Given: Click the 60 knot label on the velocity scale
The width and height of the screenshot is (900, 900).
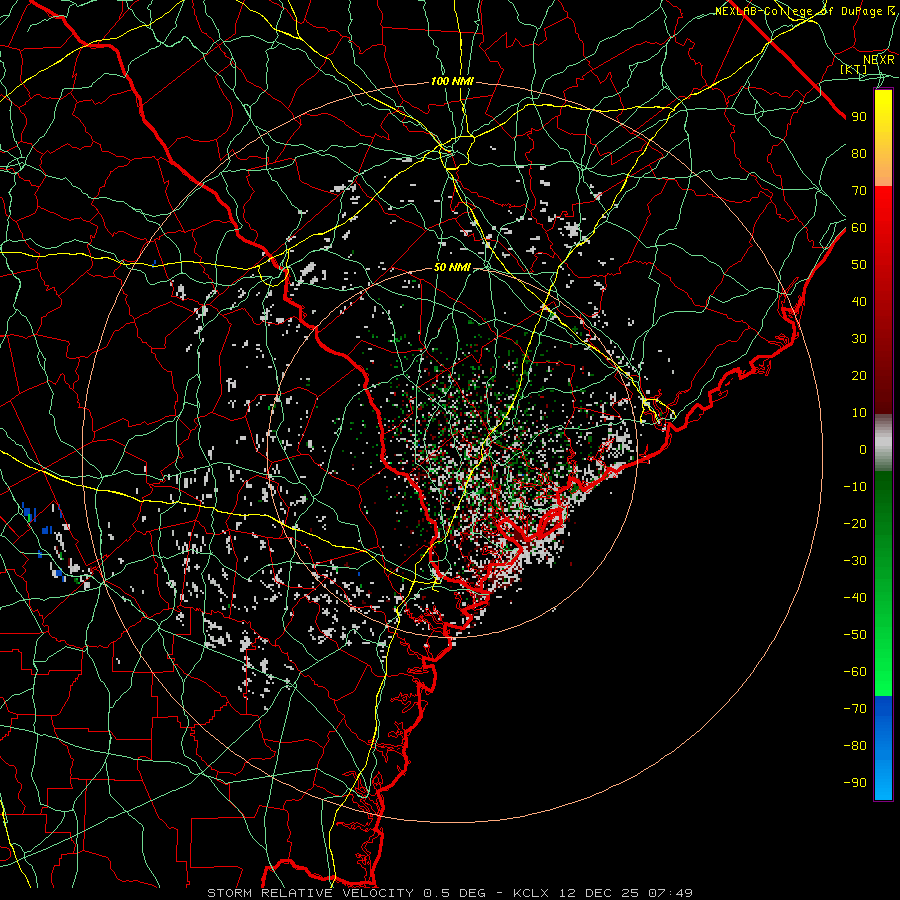Looking at the screenshot, I should click(859, 228).
